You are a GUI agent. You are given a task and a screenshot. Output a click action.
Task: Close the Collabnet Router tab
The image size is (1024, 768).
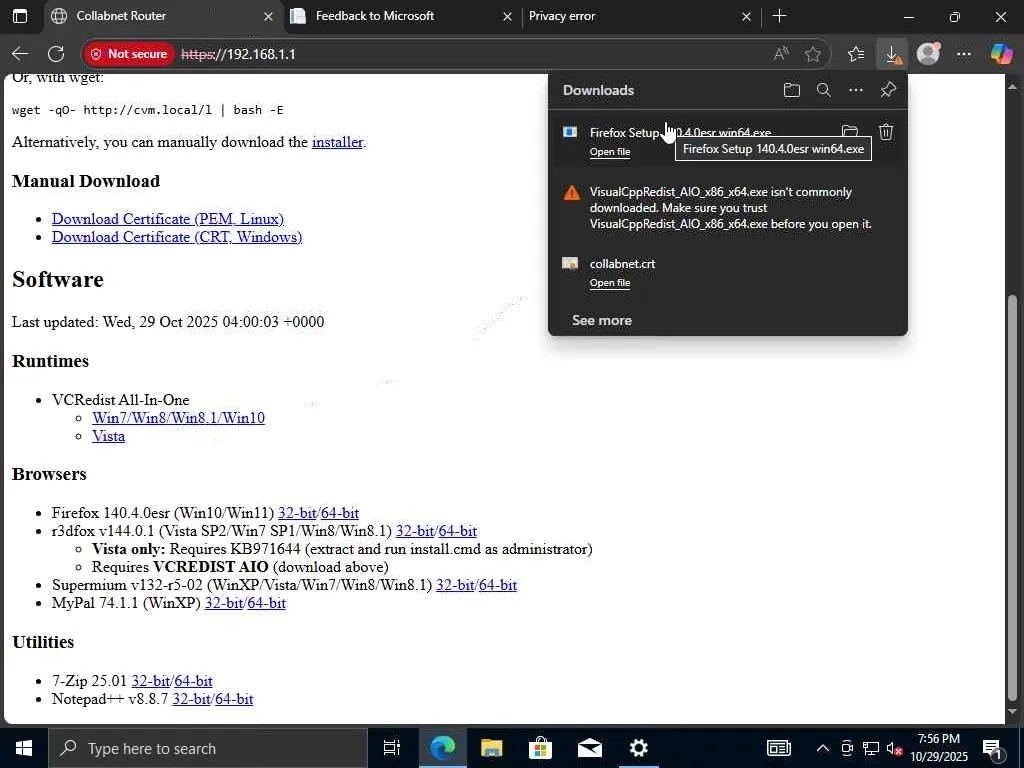[x=268, y=16]
